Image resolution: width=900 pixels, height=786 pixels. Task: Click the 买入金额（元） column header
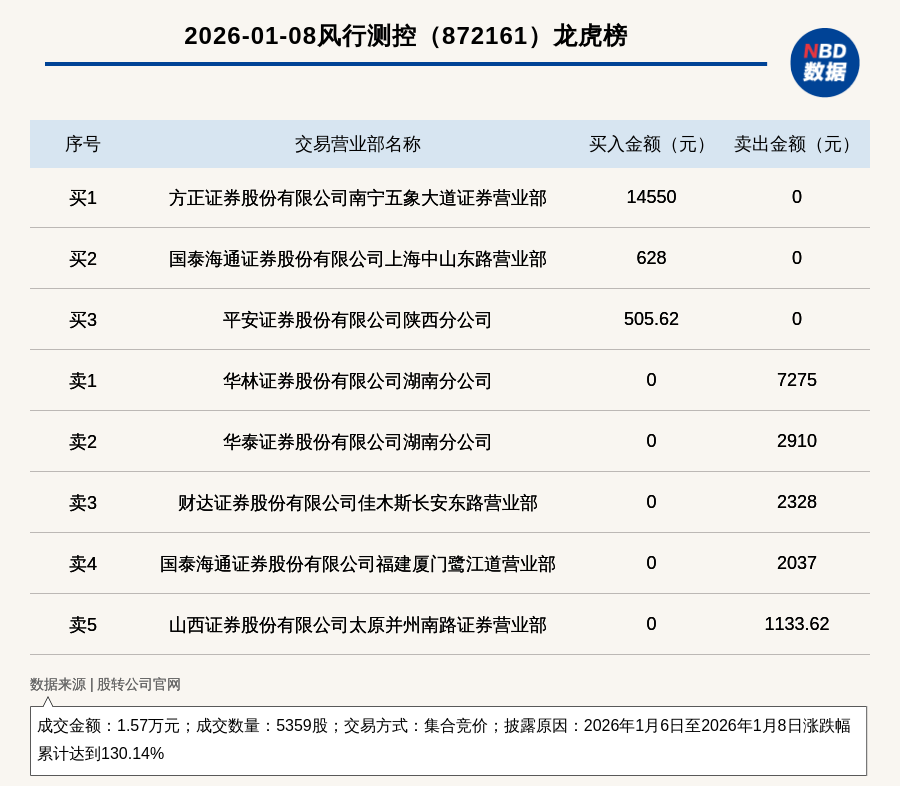[x=651, y=144]
